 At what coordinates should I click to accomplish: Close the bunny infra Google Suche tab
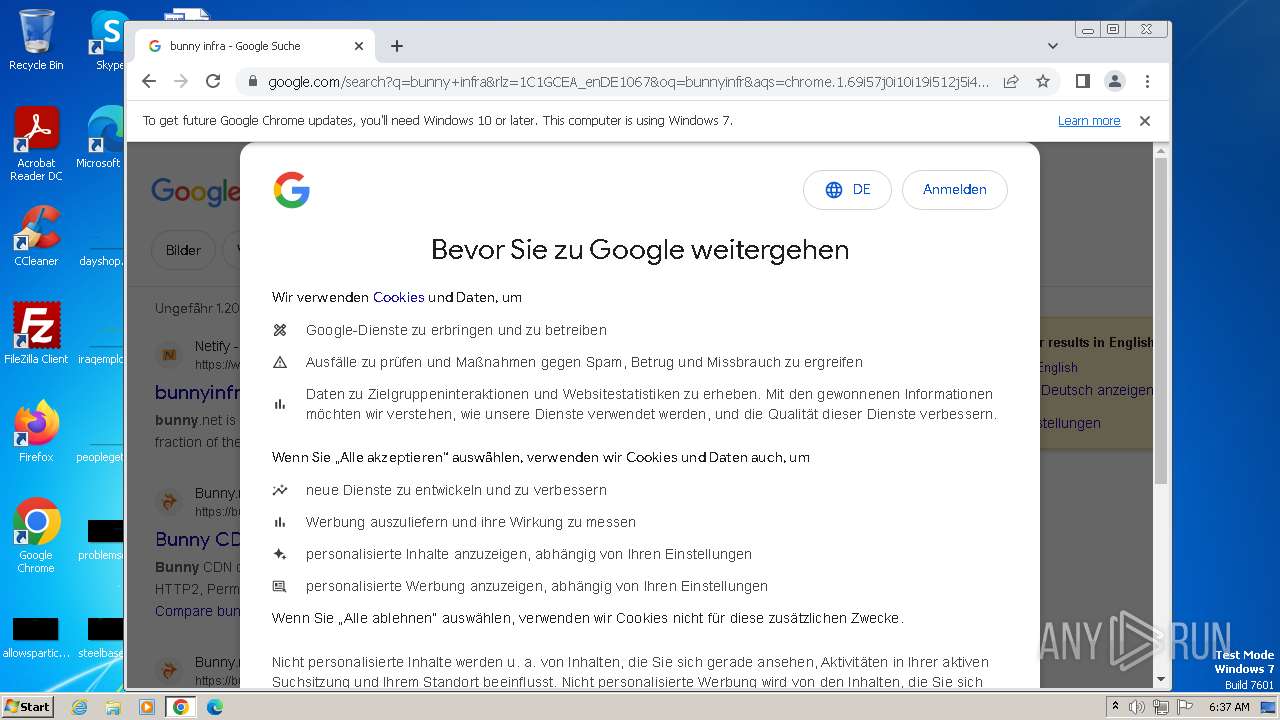pos(359,46)
